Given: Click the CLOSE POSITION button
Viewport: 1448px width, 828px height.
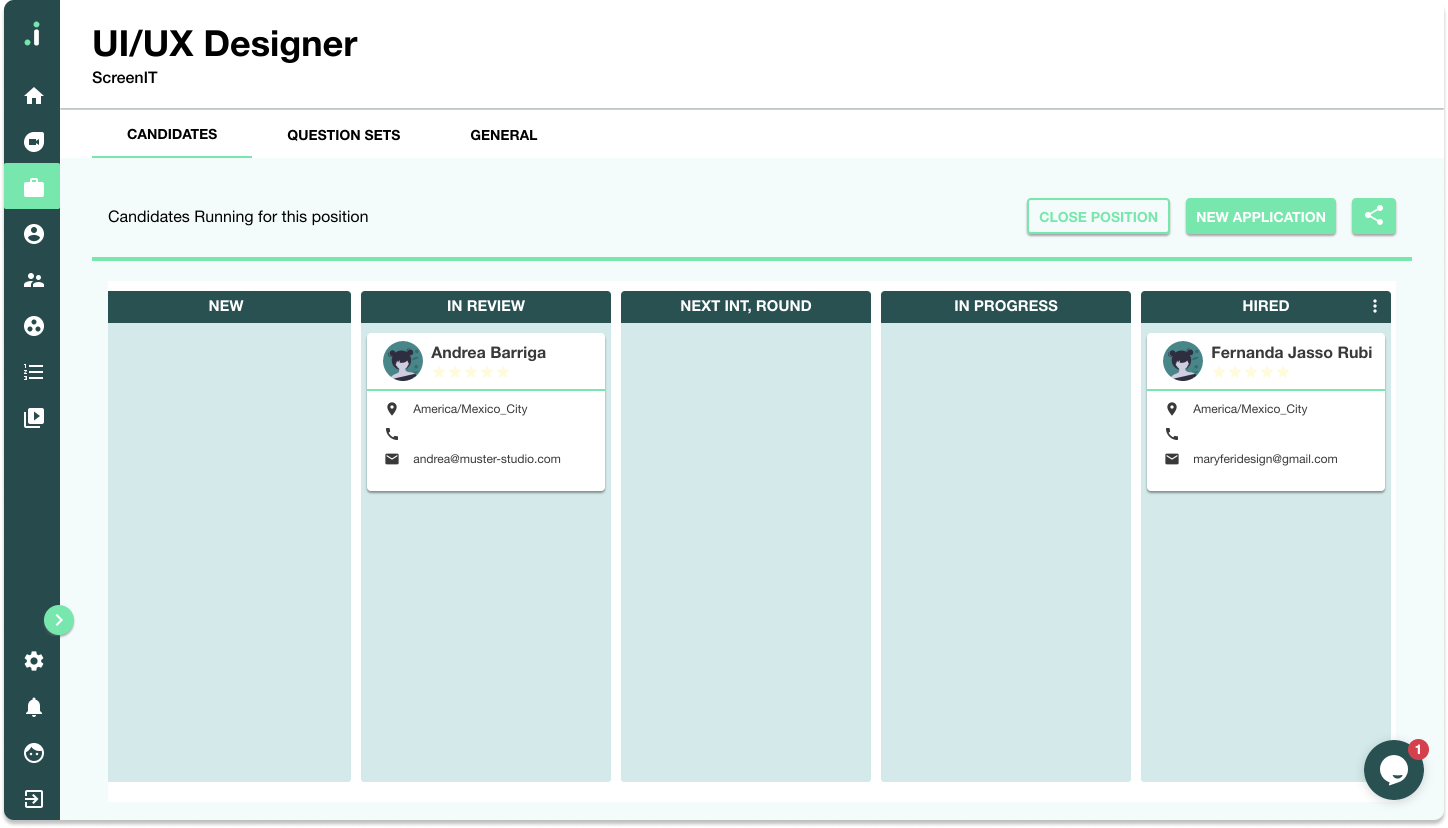Looking at the screenshot, I should [x=1098, y=216].
